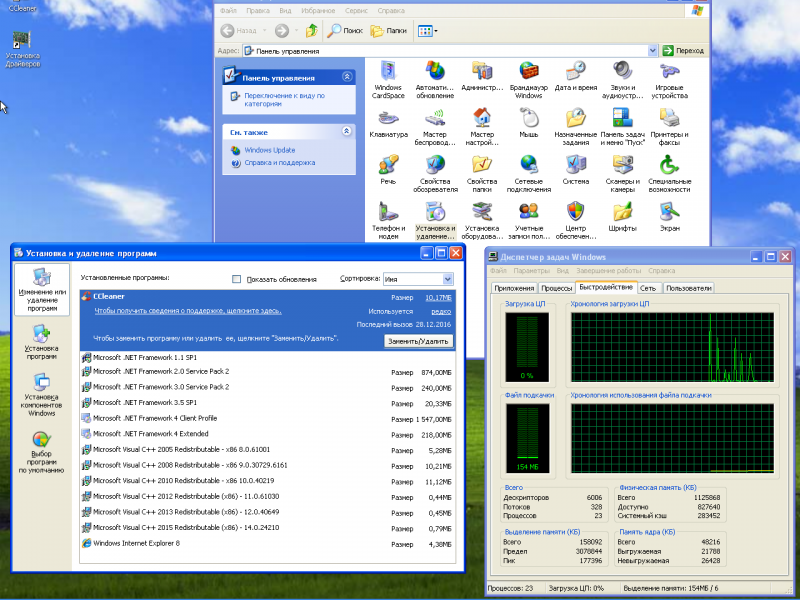Open Сетевые подключения icon

529,173
